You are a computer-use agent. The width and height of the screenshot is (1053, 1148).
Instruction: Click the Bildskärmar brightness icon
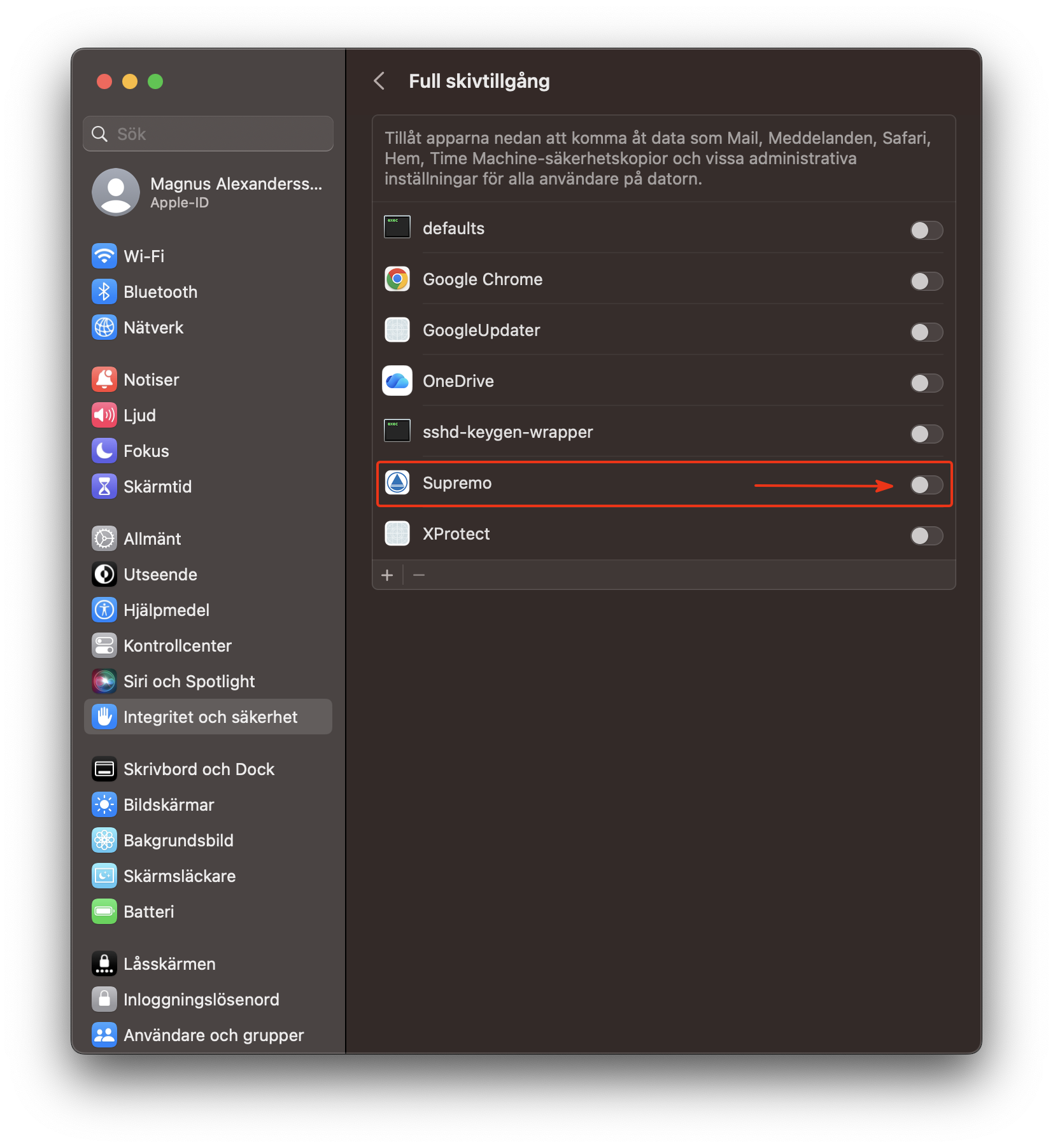[104, 805]
